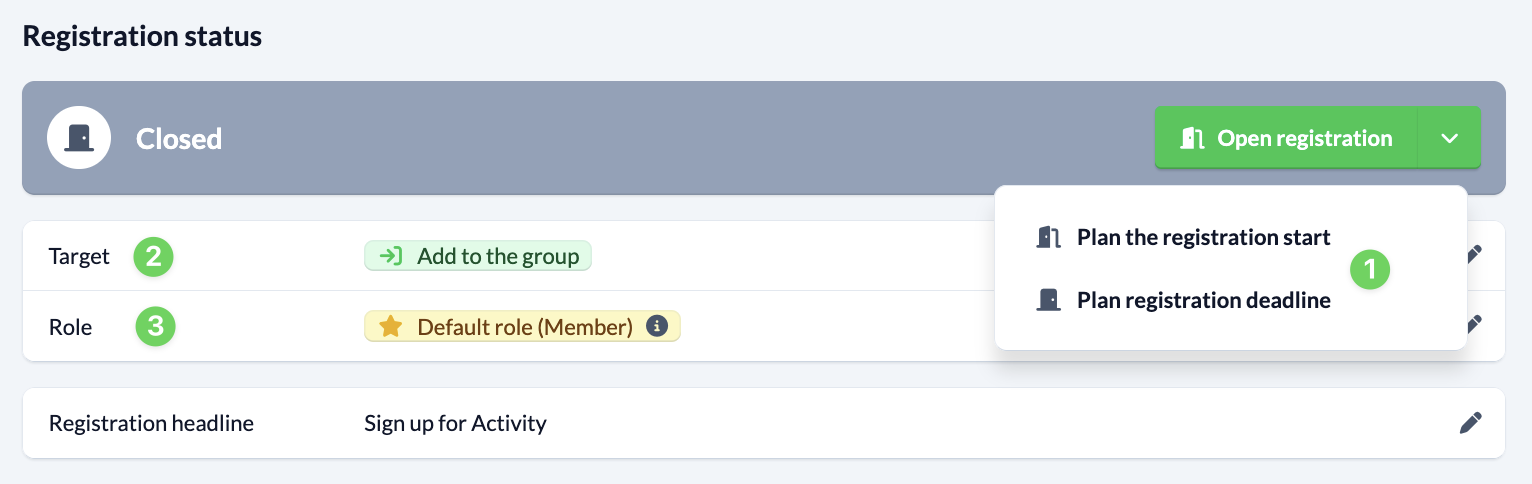Click the Add to the group tag
The image size is (1532, 484).
coord(478,256)
